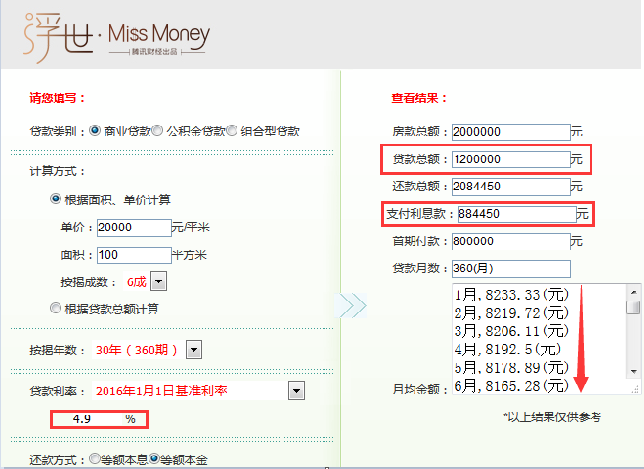Click the 单价 unit price field
The height and width of the screenshot is (469, 644).
coord(134,227)
